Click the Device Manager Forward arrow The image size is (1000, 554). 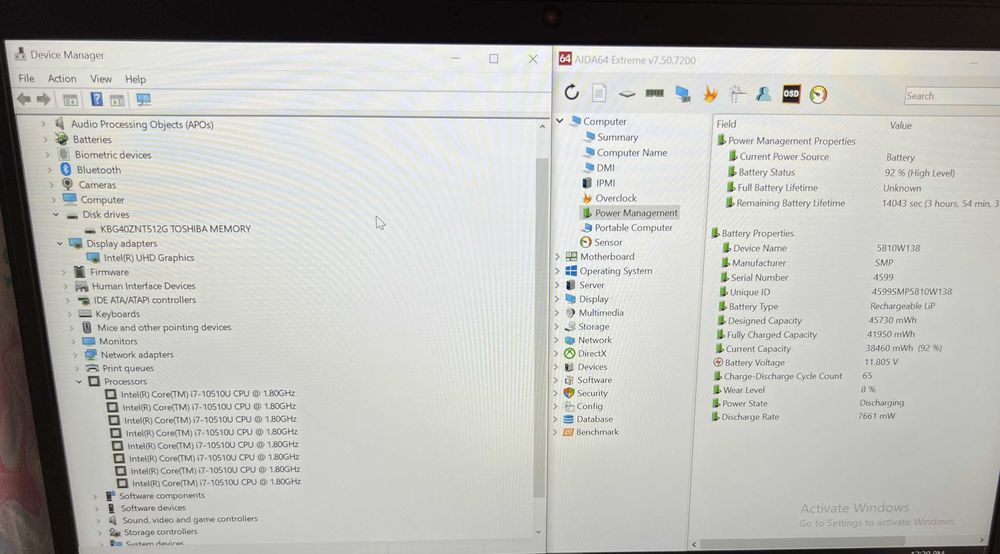click(x=43, y=99)
